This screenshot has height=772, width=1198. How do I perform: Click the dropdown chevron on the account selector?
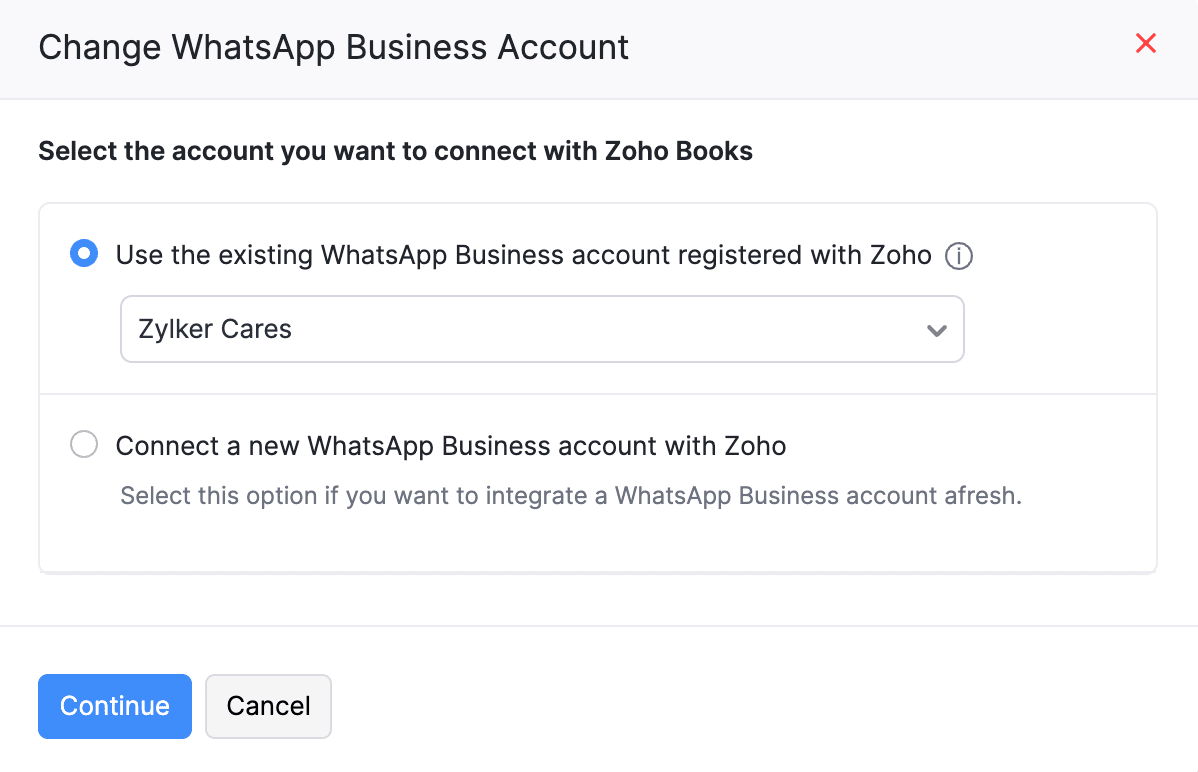click(x=937, y=329)
